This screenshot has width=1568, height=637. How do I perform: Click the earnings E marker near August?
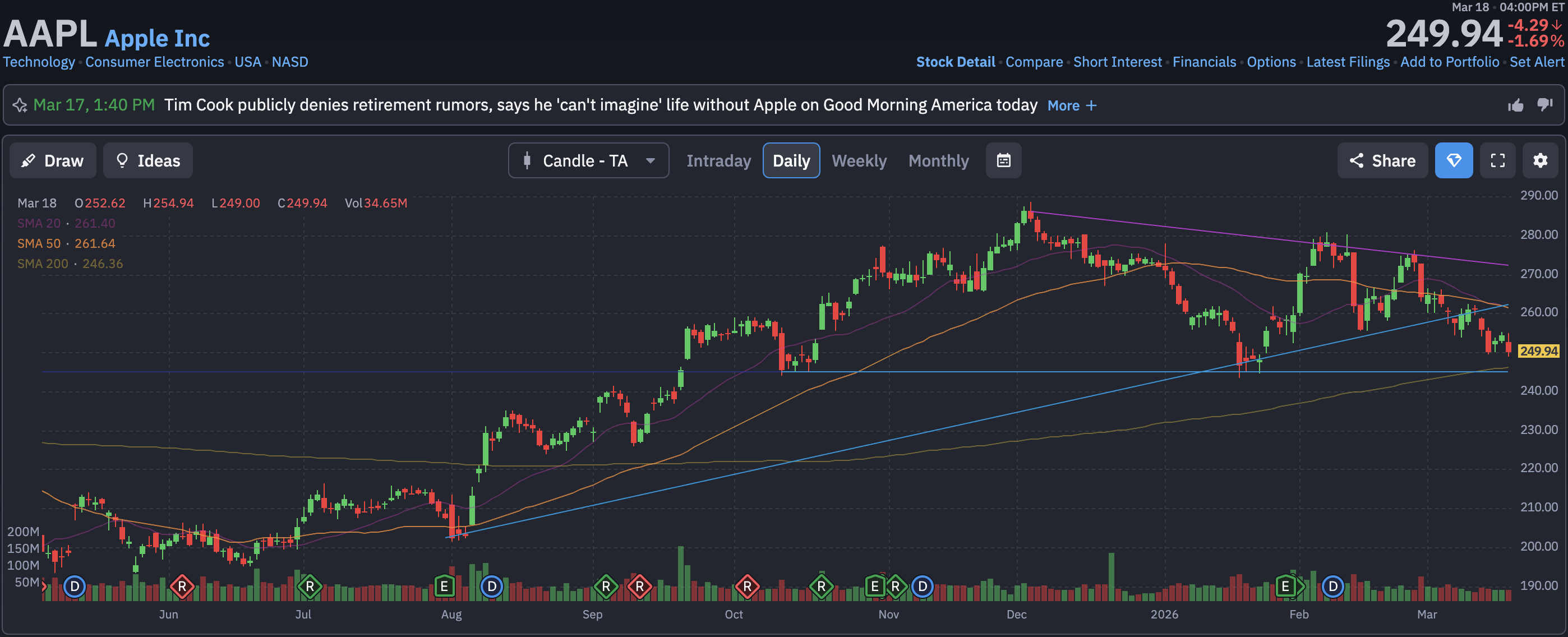(444, 587)
